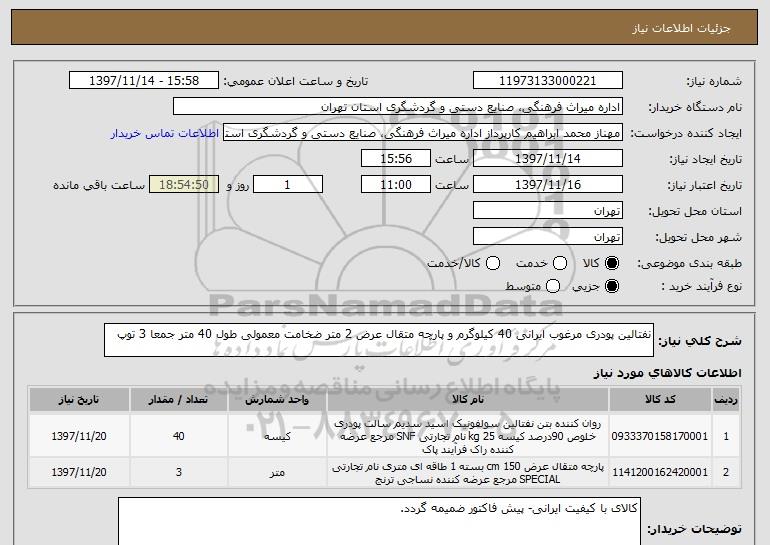Click the creation time field 15:56
Image resolution: width=770 pixels, height=545 pixels.
pyautogui.click(x=396, y=159)
